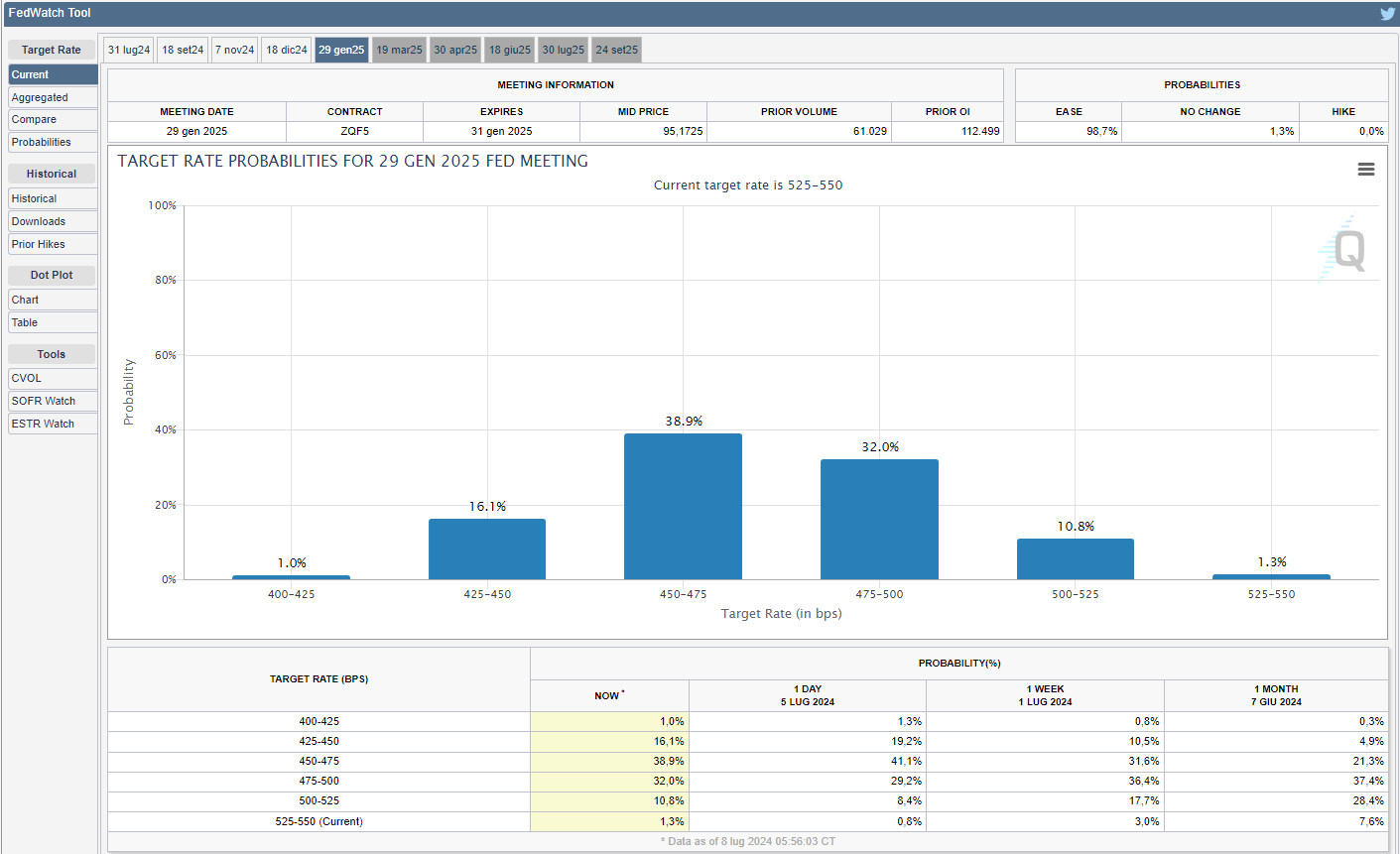Select the 24 set25 meeting tab
Viewport: 1400px width, 854px height.
click(616, 50)
